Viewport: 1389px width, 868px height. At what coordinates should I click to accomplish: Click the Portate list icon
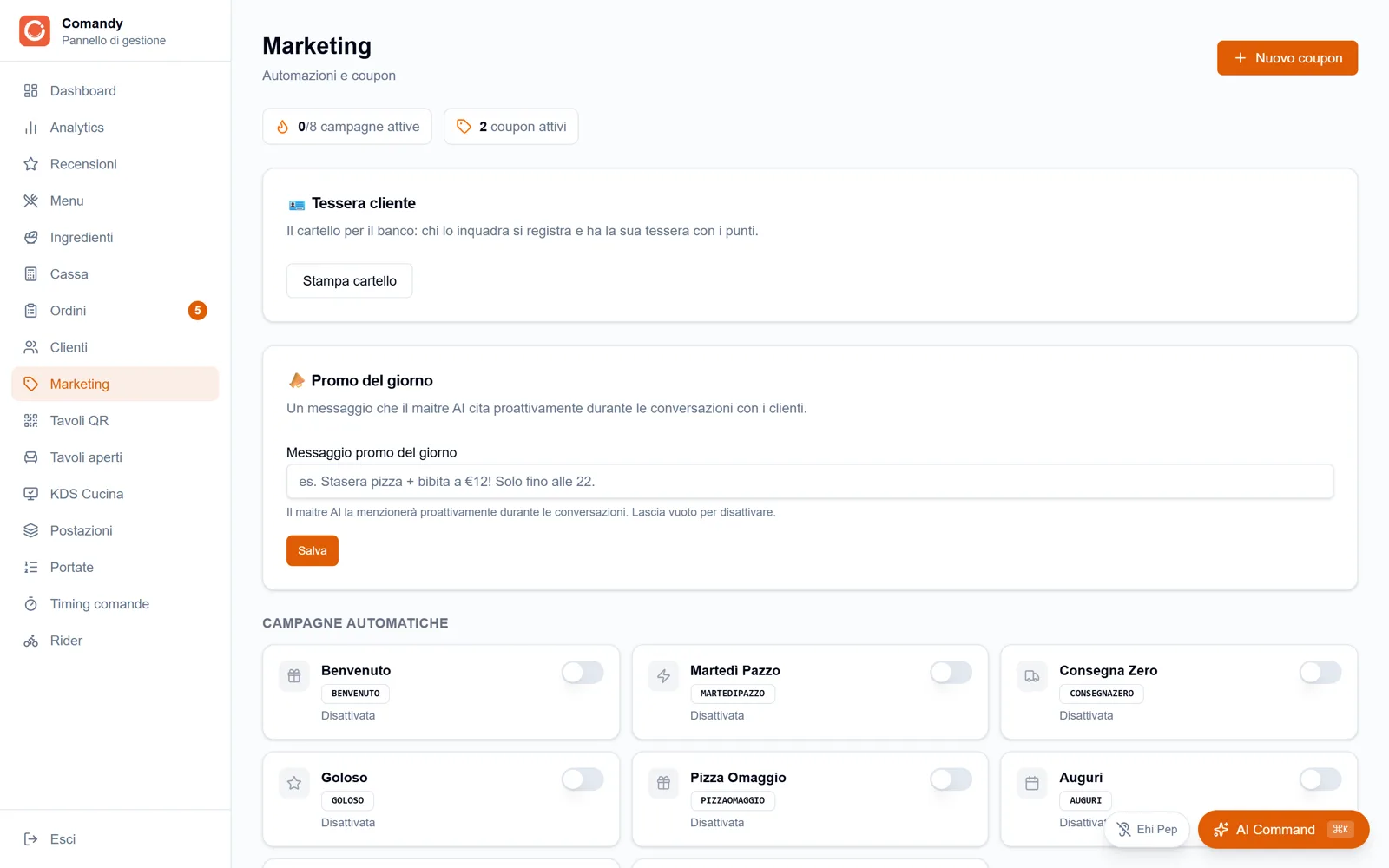click(x=31, y=568)
